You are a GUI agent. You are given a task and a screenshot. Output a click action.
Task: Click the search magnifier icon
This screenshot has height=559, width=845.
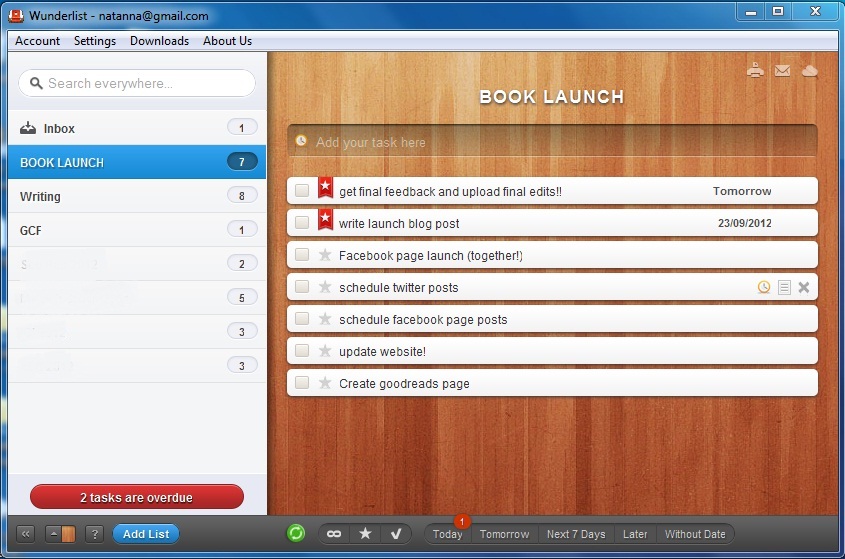pos(36,83)
